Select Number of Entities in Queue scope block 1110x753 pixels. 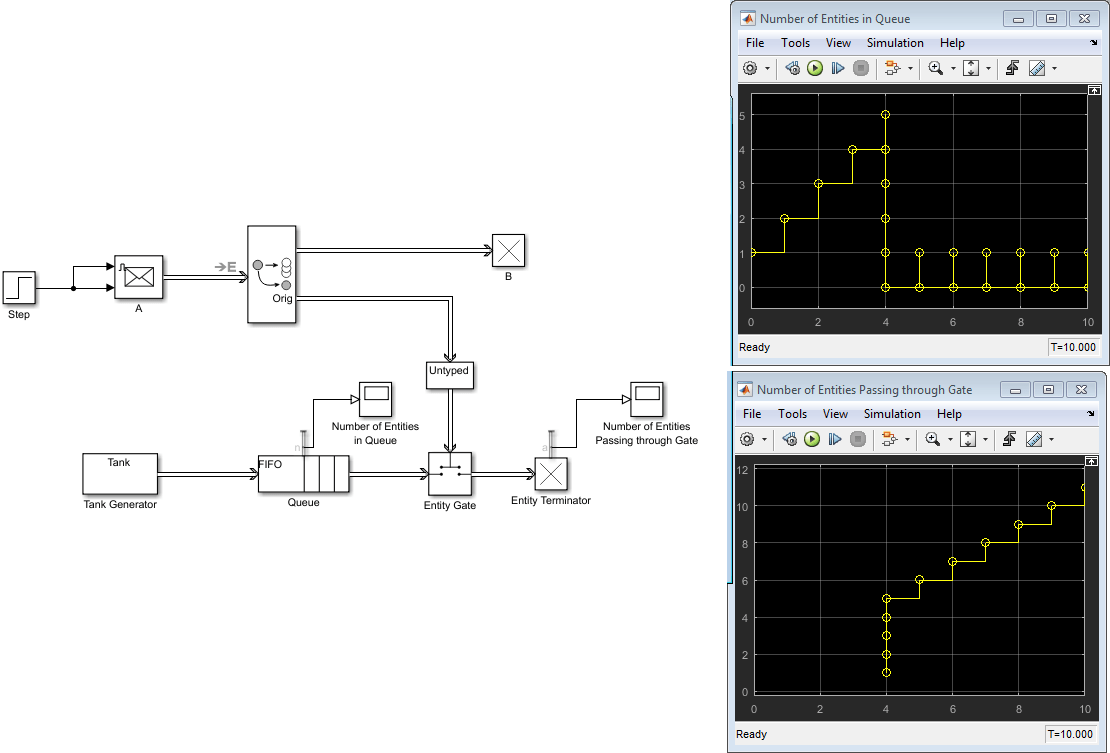(375, 400)
